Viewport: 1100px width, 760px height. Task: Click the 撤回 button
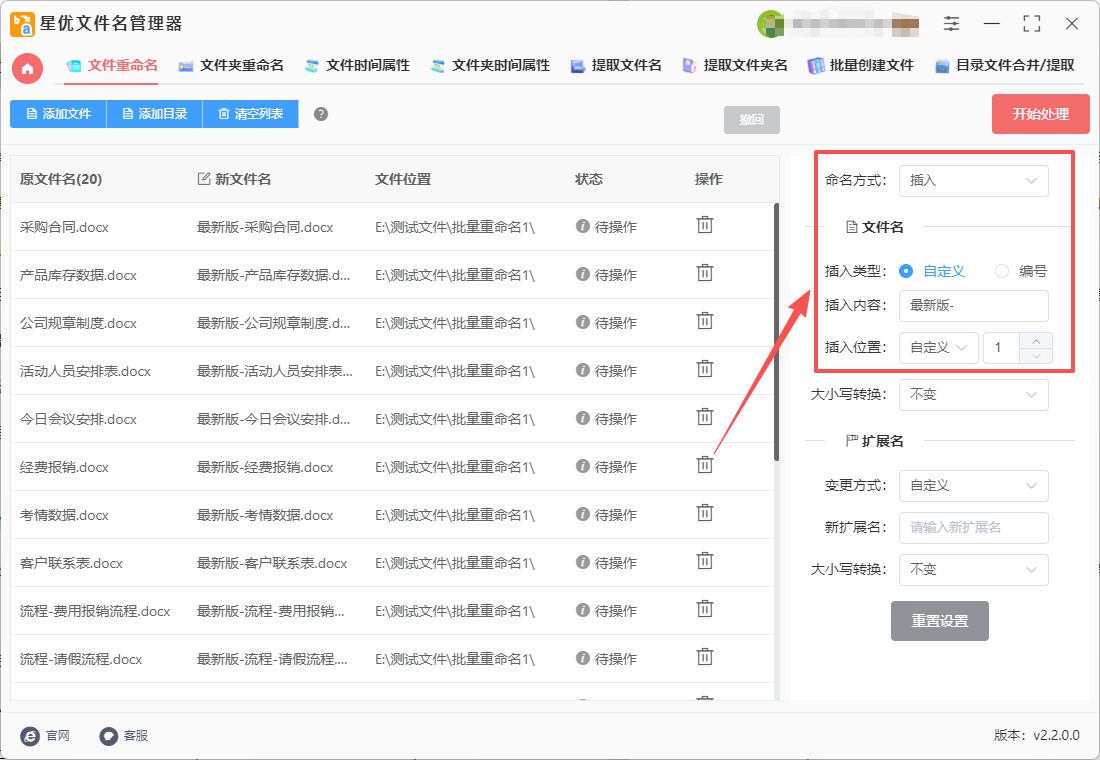[751, 120]
